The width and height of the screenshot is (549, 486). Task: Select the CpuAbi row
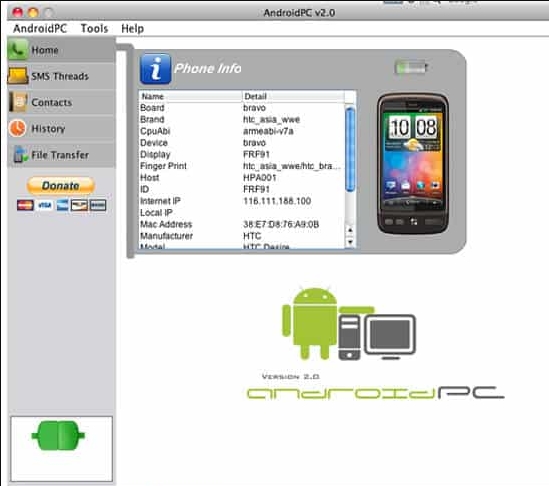click(x=242, y=131)
